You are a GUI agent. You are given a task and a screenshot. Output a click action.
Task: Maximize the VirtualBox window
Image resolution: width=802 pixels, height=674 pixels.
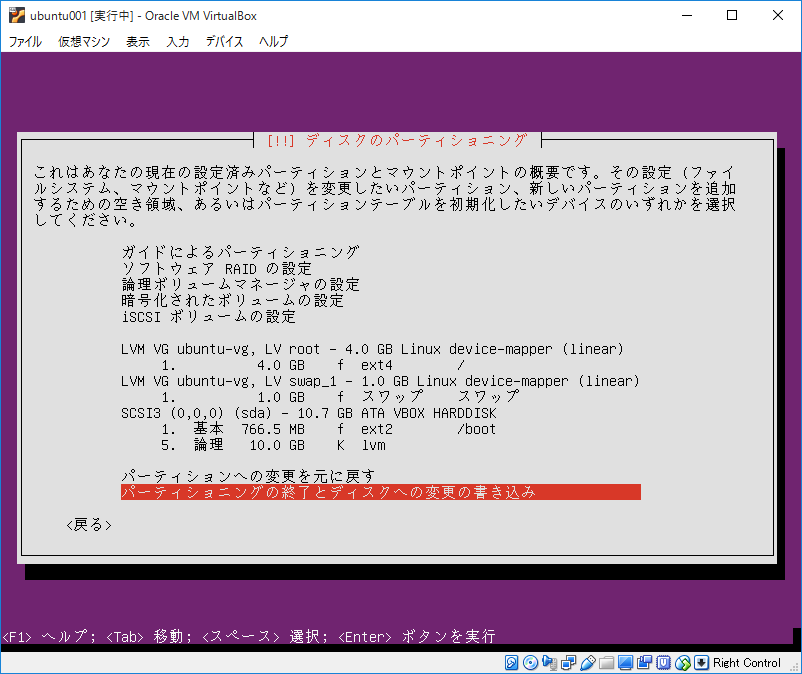(x=732, y=15)
